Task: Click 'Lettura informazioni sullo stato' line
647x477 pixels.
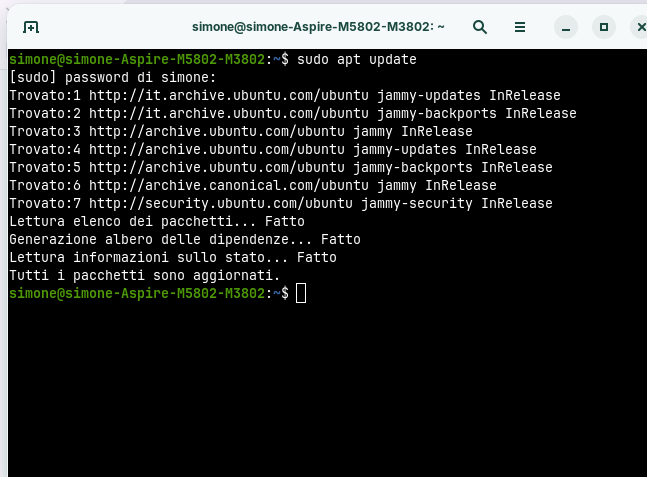Action: click(x=173, y=257)
